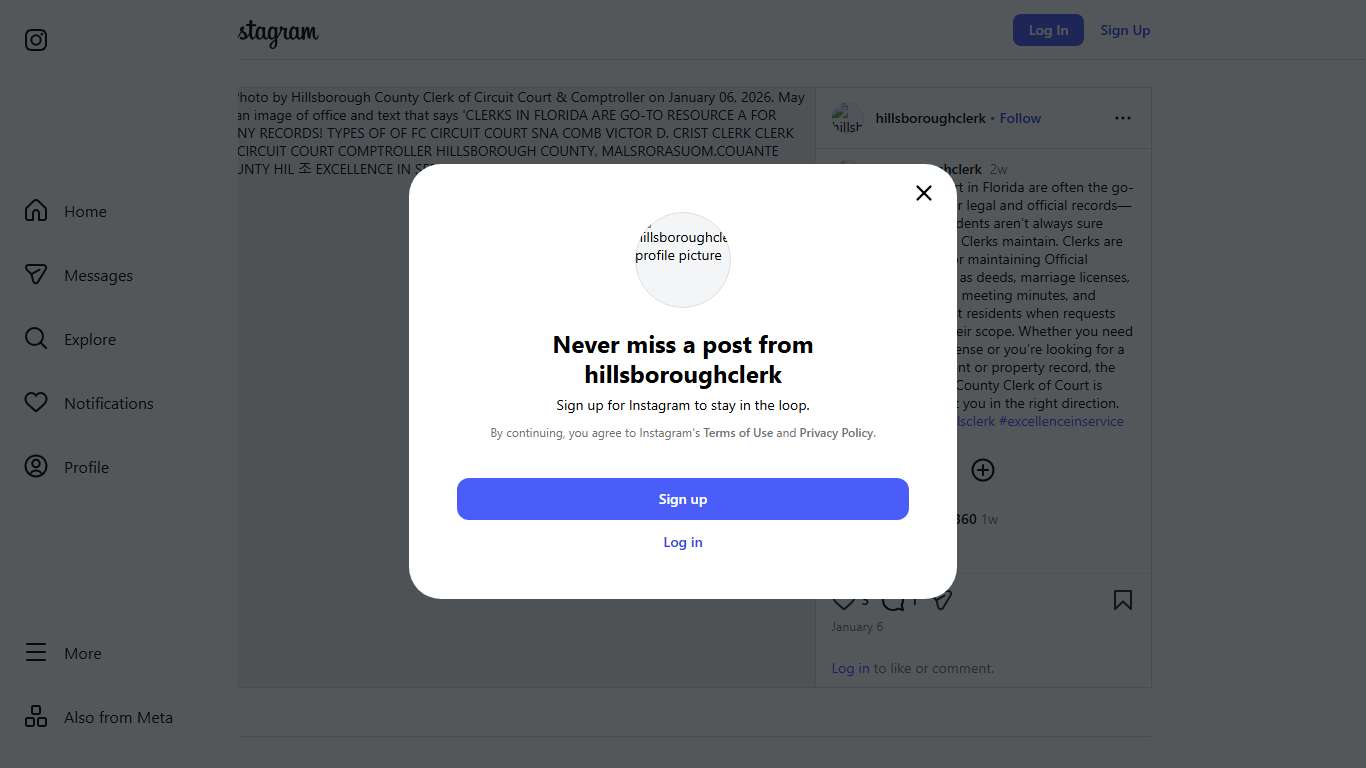Go to Home in the sidebar
Viewport: 1366px width, 768px height.
(x=66, y=211)
